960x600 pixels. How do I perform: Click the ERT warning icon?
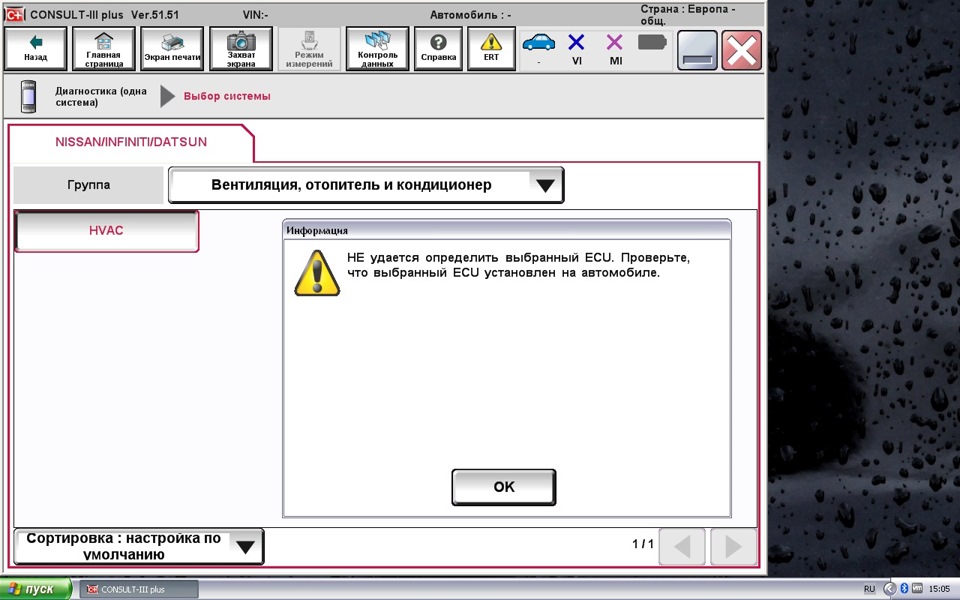coord(491,49)
